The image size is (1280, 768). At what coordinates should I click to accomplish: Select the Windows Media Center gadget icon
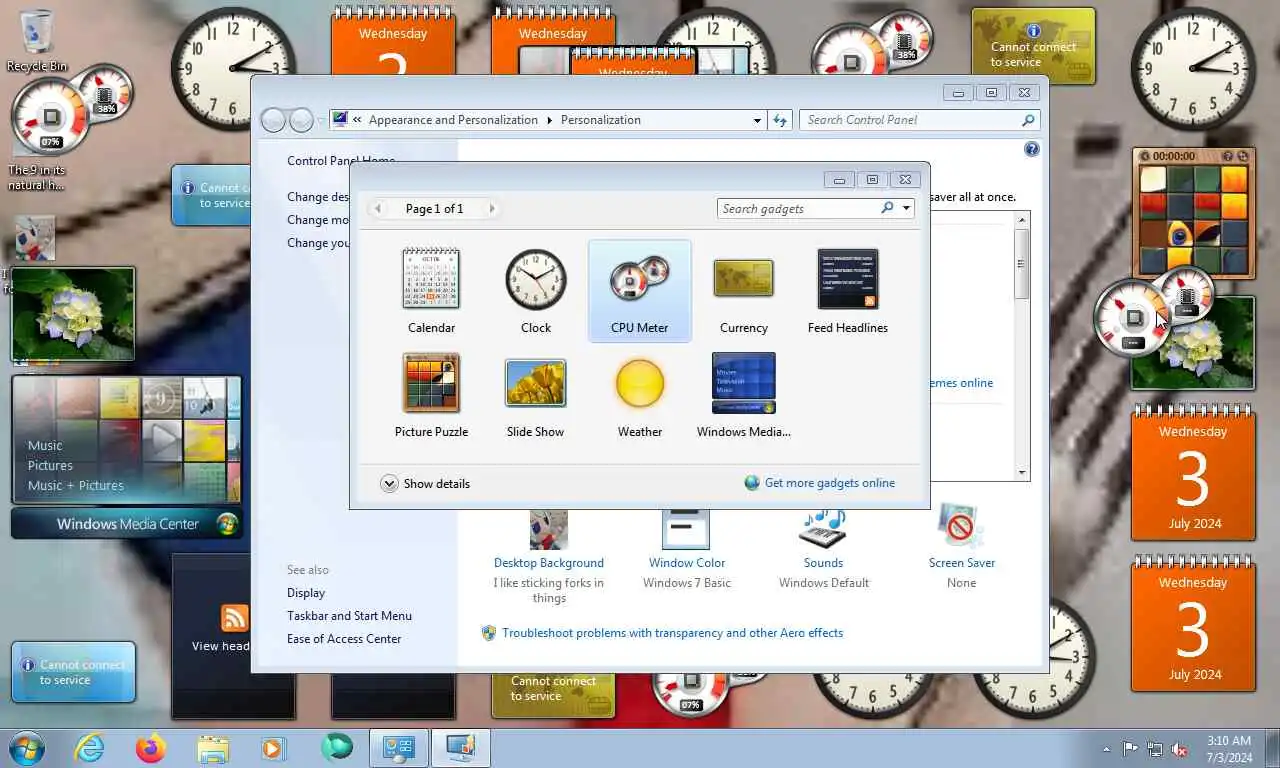click(743, 383)
